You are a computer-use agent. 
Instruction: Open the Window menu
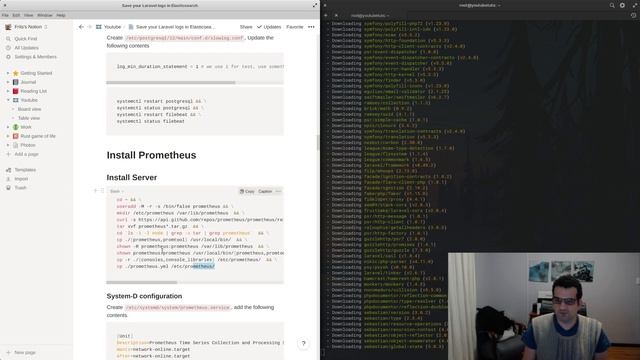pyautogui.click(x=44, y=15)
